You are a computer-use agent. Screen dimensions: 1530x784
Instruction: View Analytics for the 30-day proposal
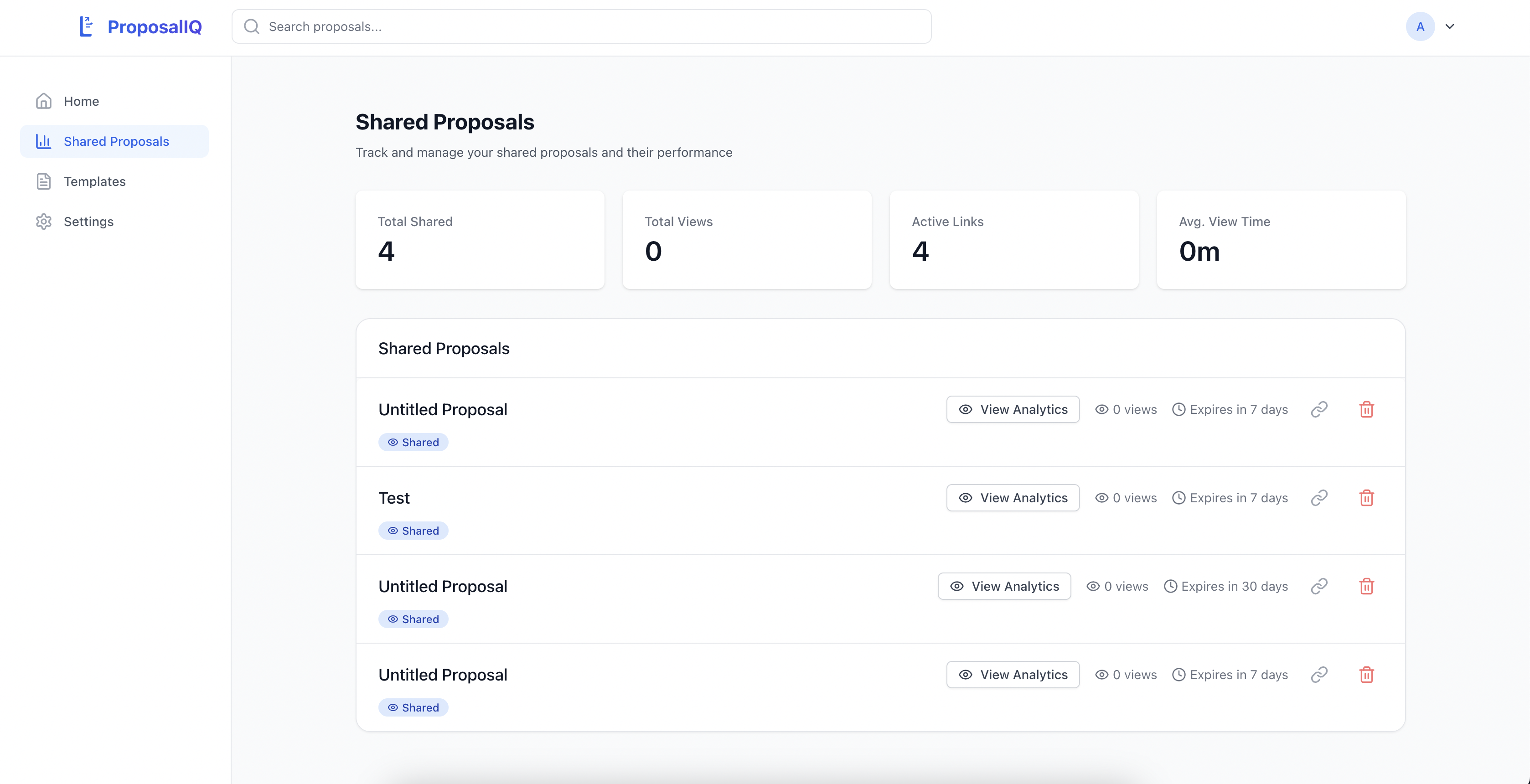pos(1004,586)
